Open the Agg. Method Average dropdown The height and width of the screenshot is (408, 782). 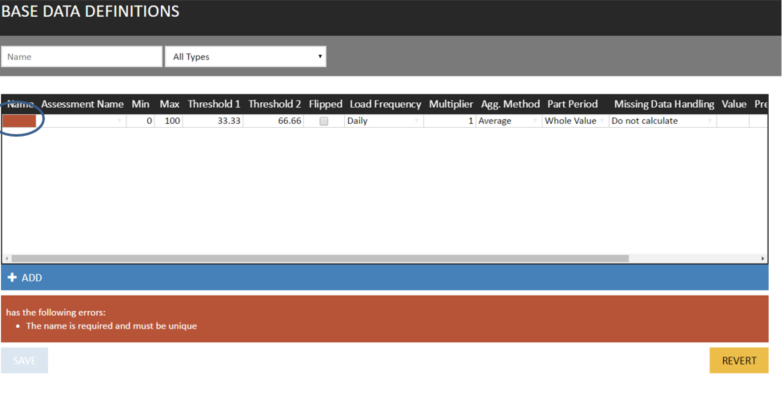pos(507,121)
